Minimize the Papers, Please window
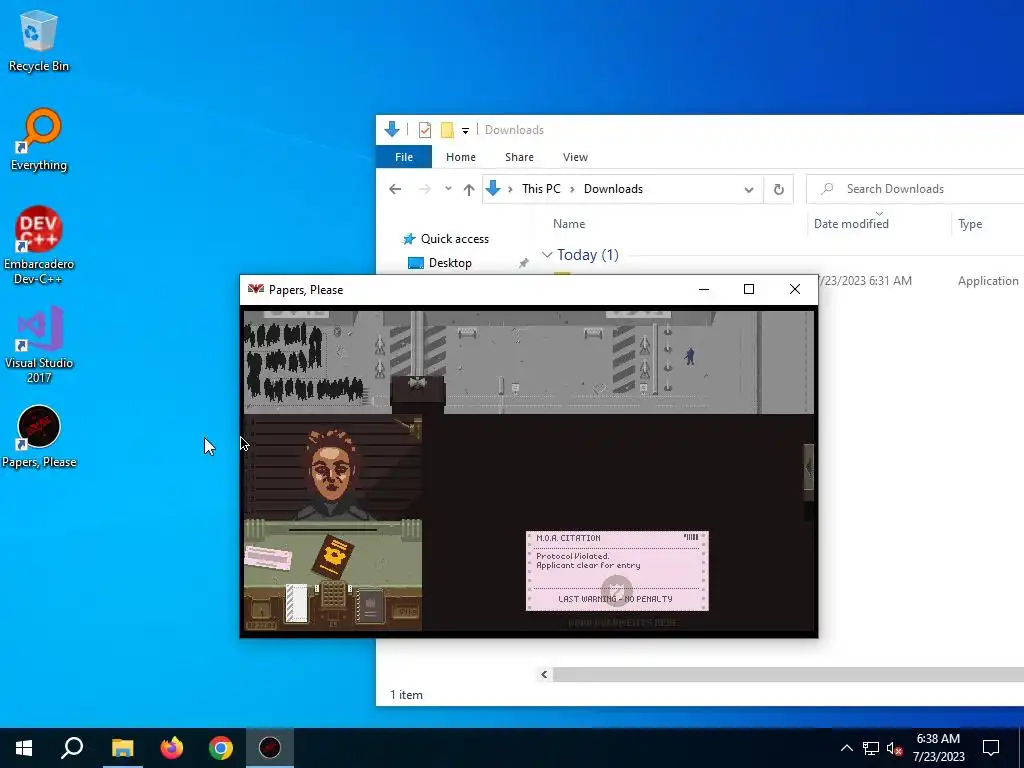 (x=704, y=289)
